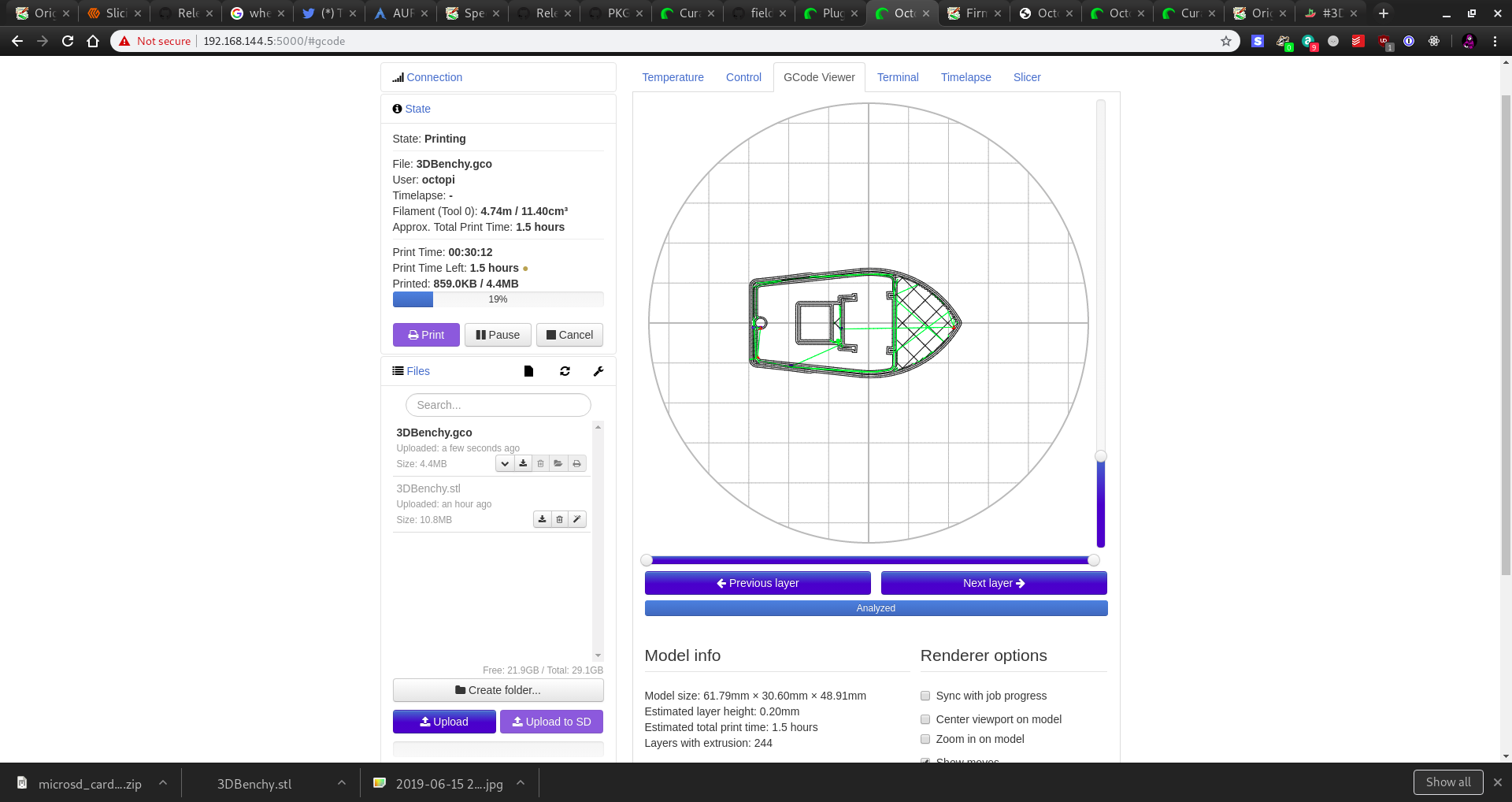
Task: Click the create new file icon in Files header
Action: click(x=528, y=371)
